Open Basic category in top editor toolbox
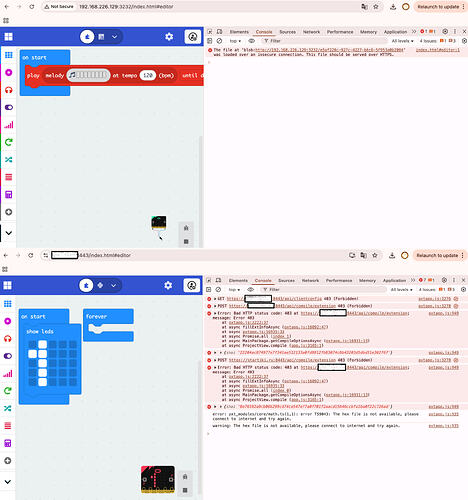468x500 pixels. (x=9, y=55)
